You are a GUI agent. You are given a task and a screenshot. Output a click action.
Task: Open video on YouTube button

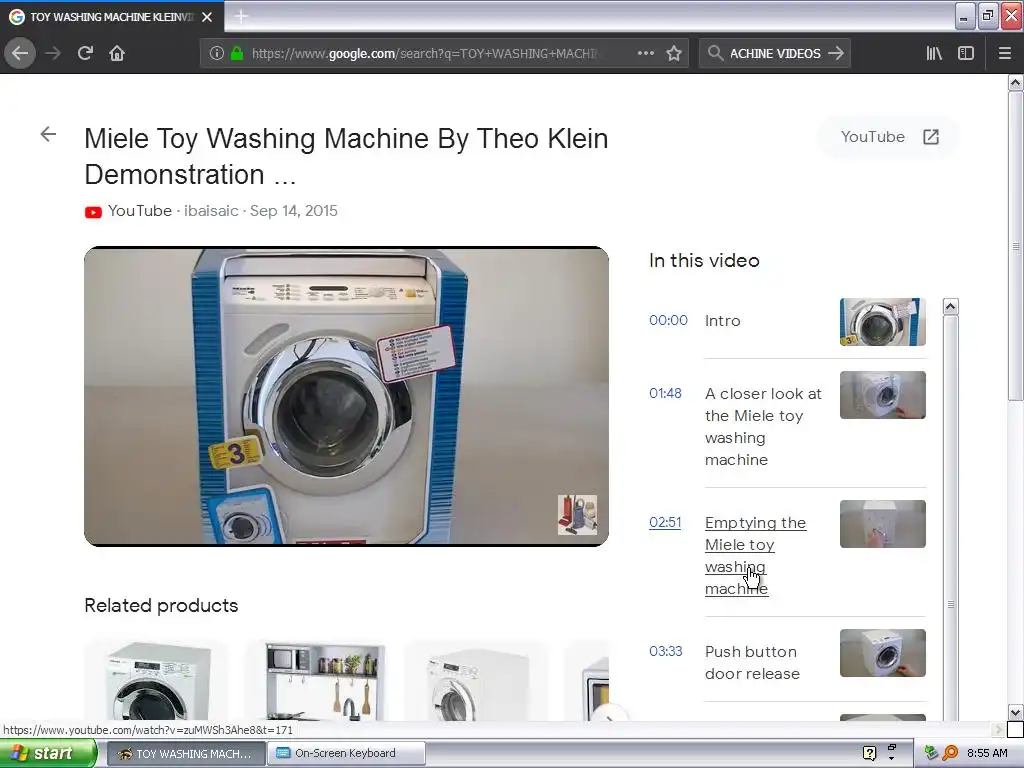pyautogui.click(x=888, y=136)
